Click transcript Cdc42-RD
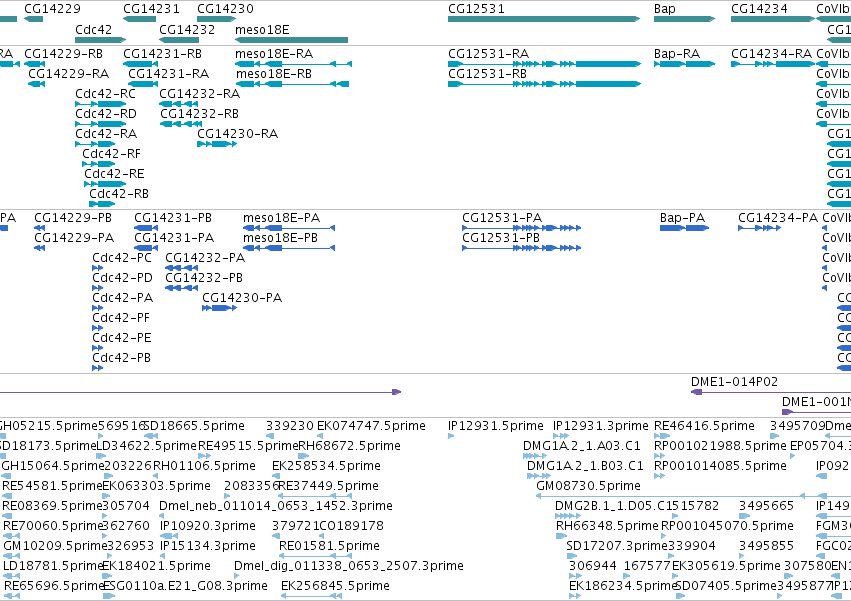851x601 pixels. click(x=106, y=114)
